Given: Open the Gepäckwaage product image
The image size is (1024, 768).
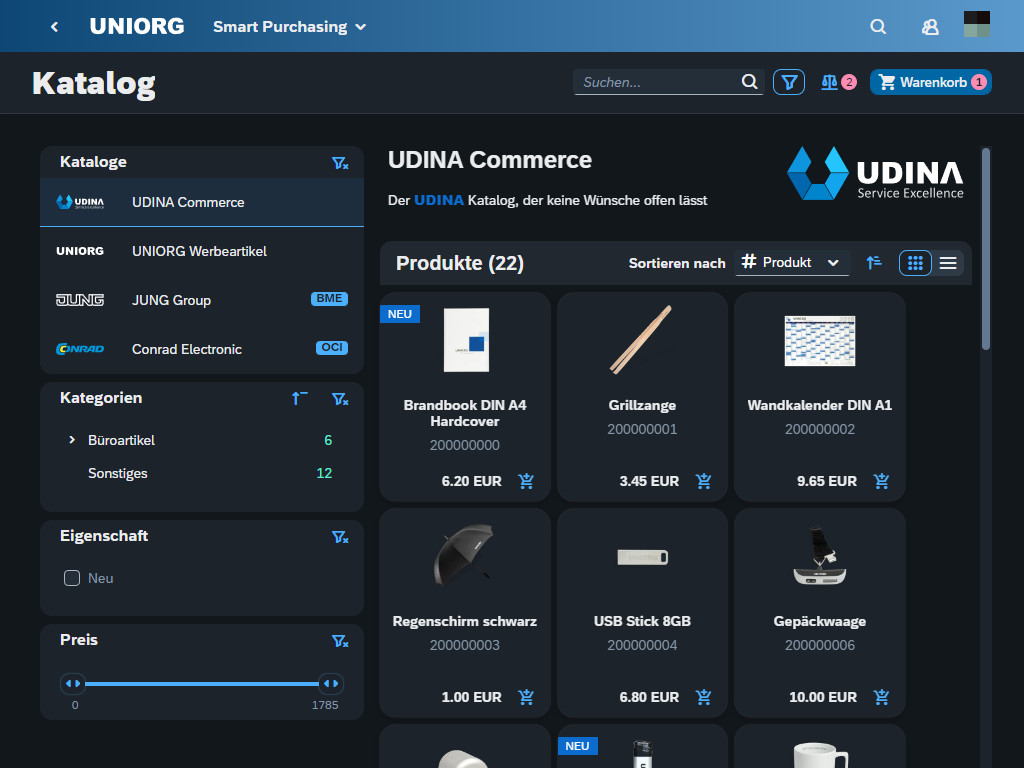Looking at the screenshot, I should click(x=820, y=555).
